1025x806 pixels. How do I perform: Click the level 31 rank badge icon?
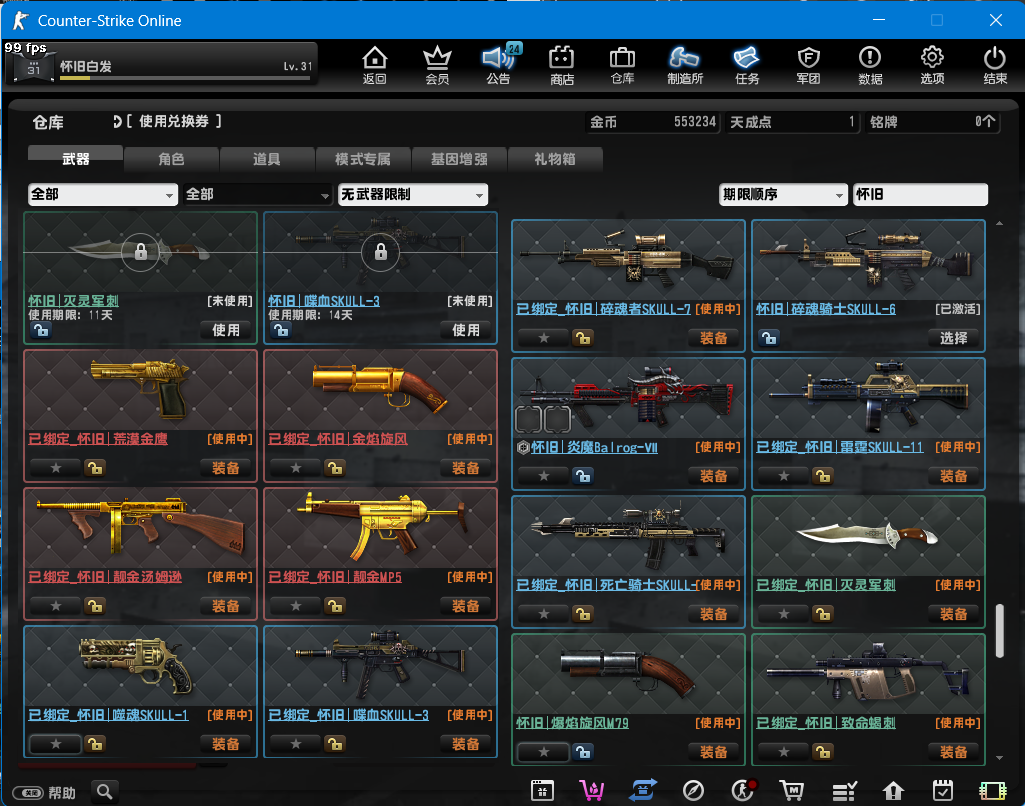tap(33, 67)
